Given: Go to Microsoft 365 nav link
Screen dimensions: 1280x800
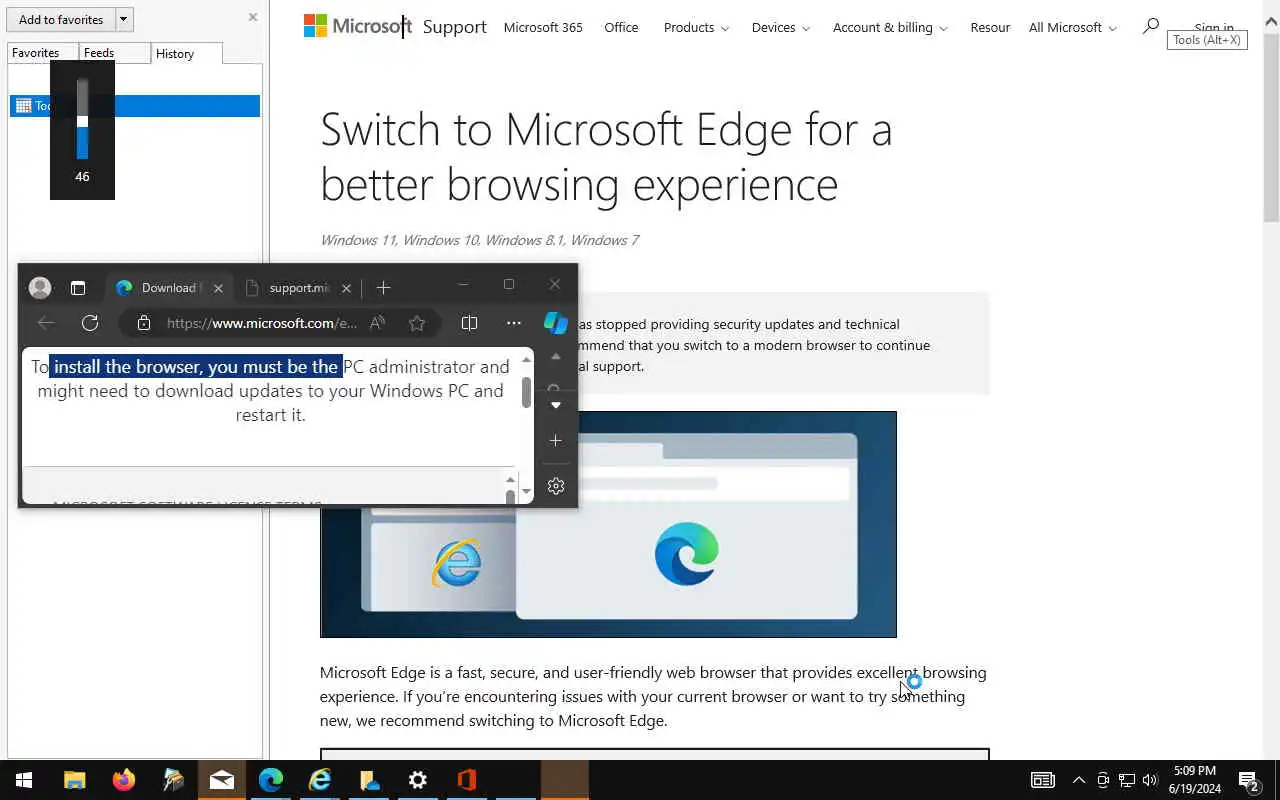Looking at the screenshot, I should tap(543, 27).
